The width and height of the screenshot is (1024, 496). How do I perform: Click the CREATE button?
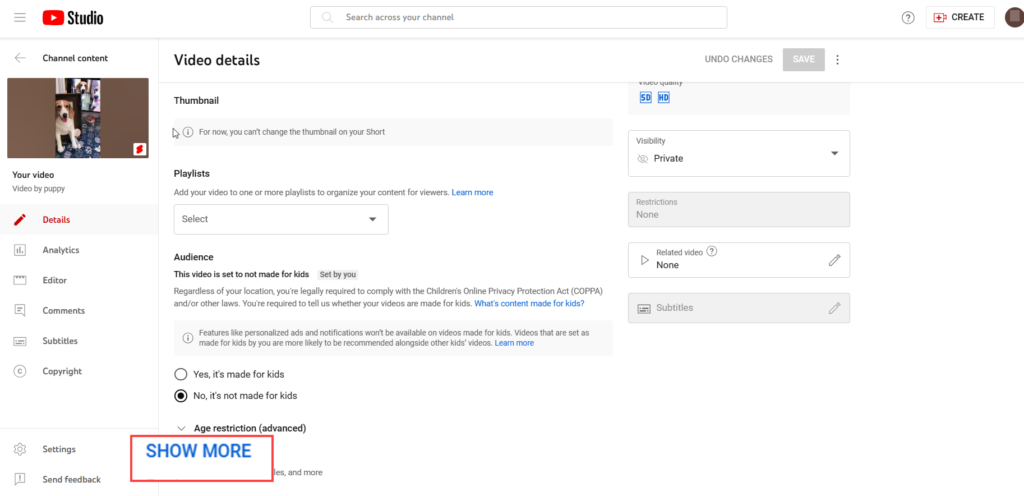pos(960,18)
